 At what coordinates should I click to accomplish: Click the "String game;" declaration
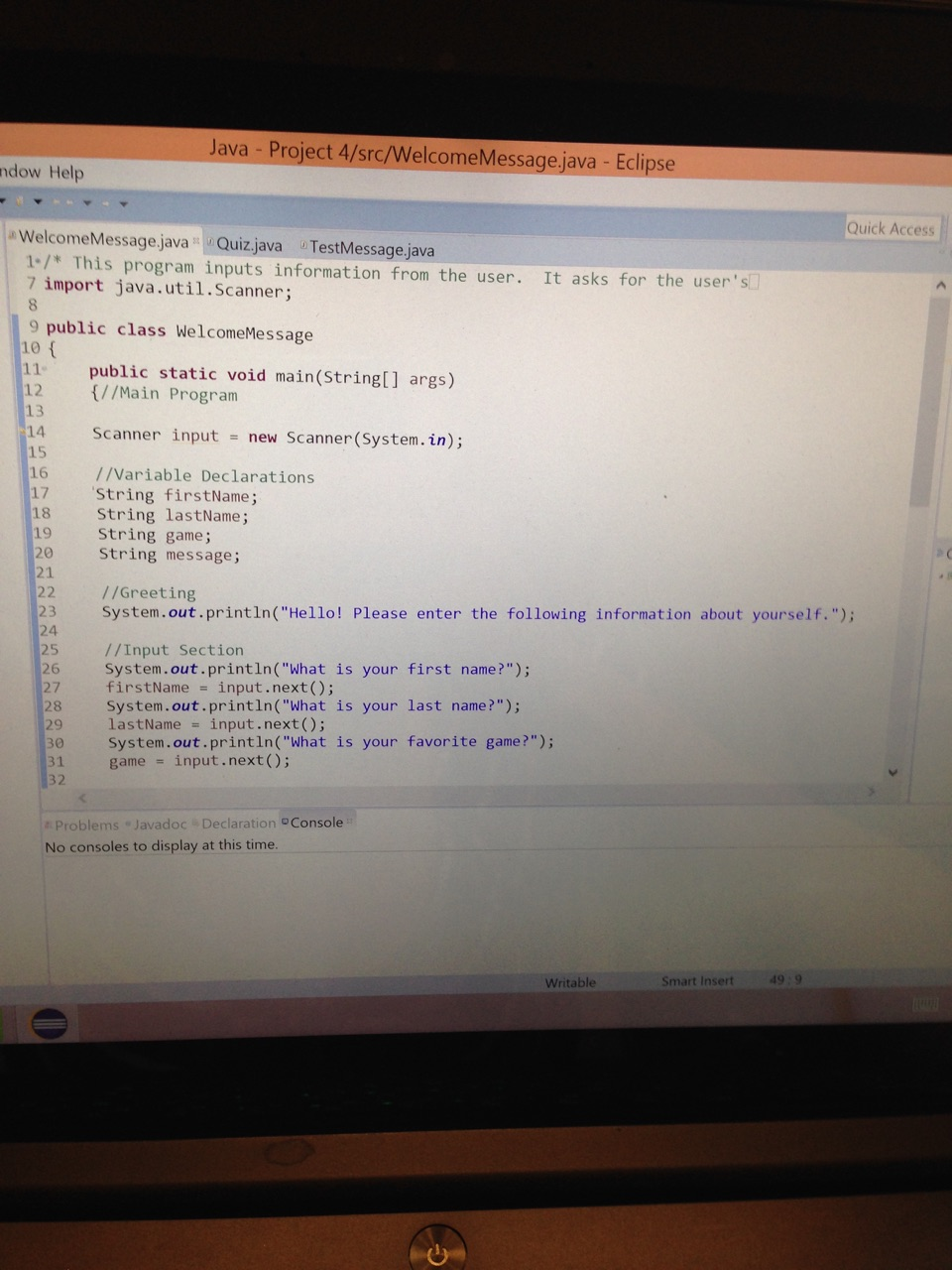[155, 535]
